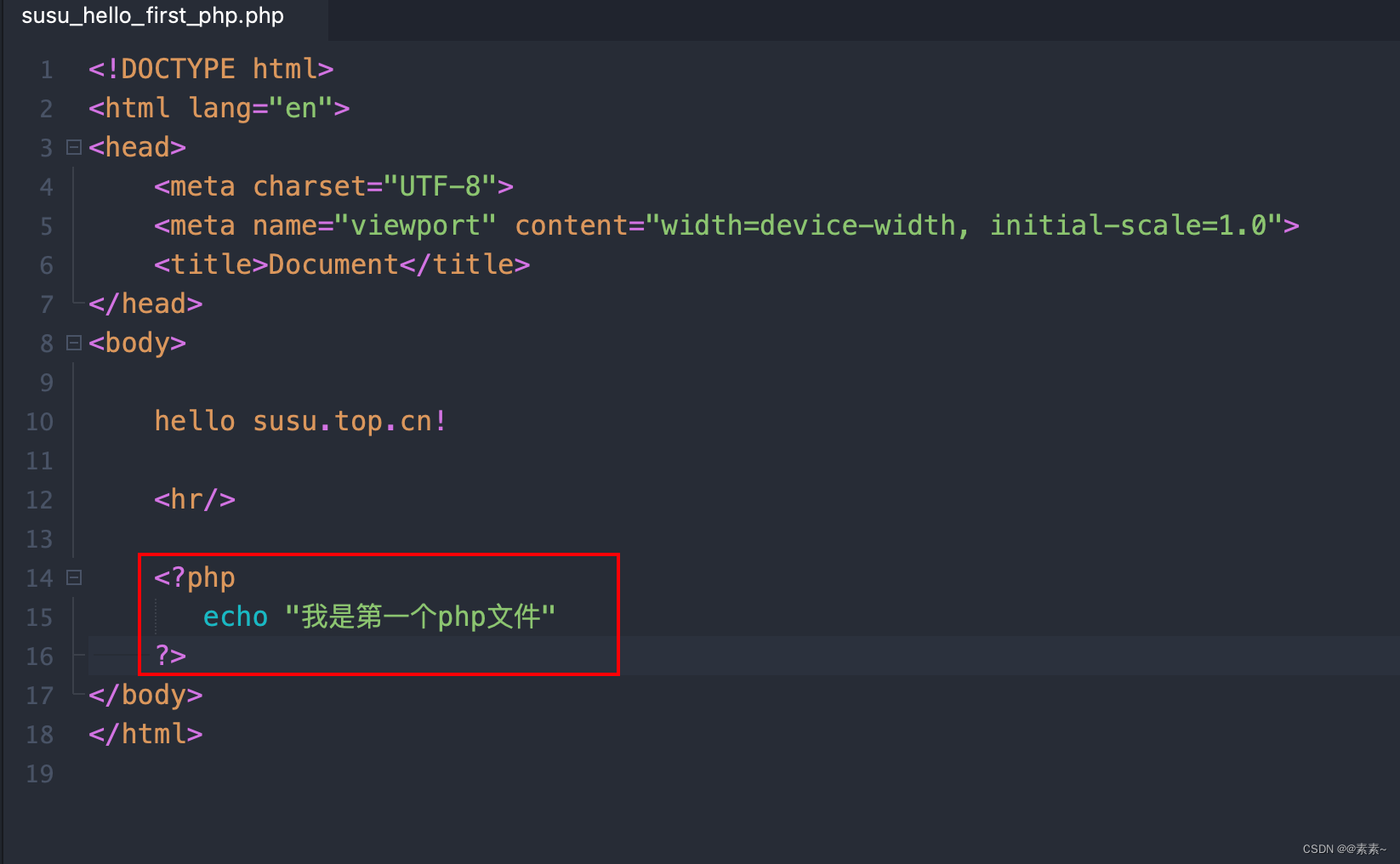Click line number 19 in the gutter
Screen dimensions: 1400x864
point(40,774)
